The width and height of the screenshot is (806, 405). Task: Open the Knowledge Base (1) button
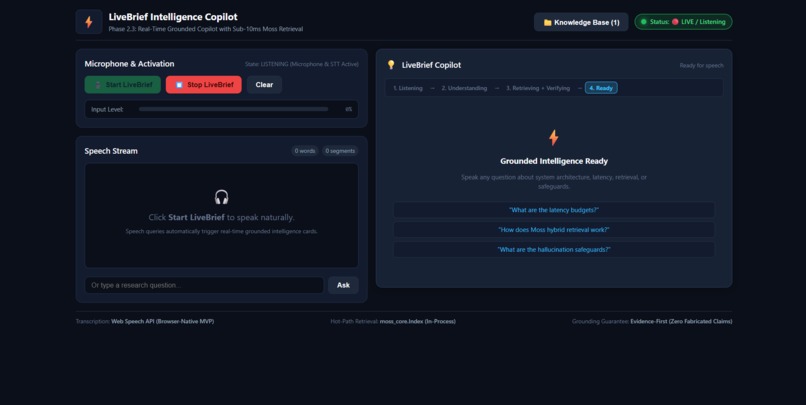tap(581, 22)
